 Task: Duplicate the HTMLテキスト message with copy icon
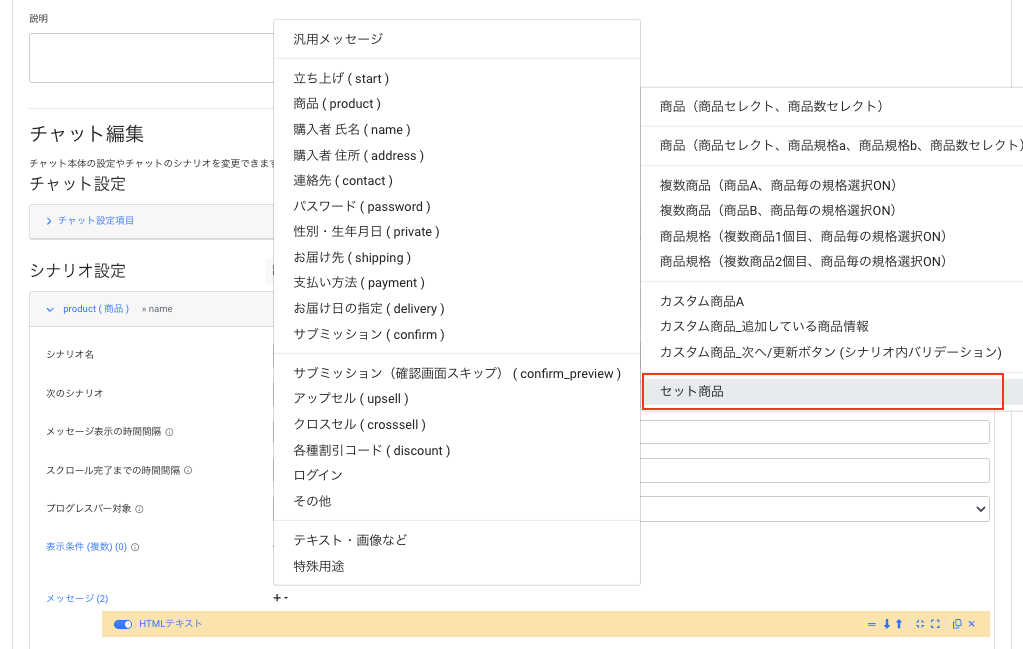(957, 624)
